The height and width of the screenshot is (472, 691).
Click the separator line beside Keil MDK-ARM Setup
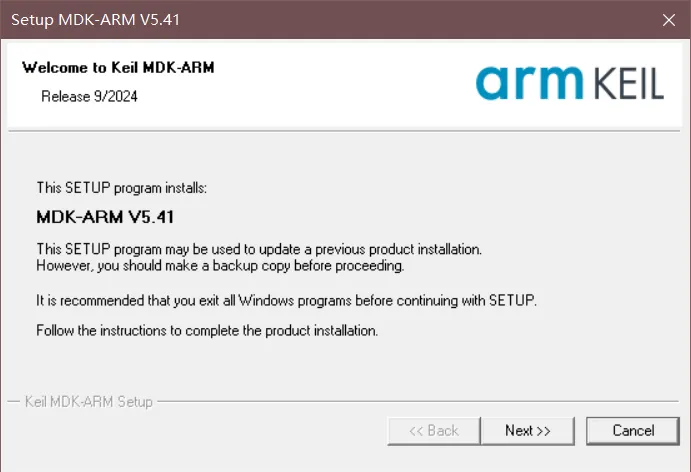click(420, 402)
